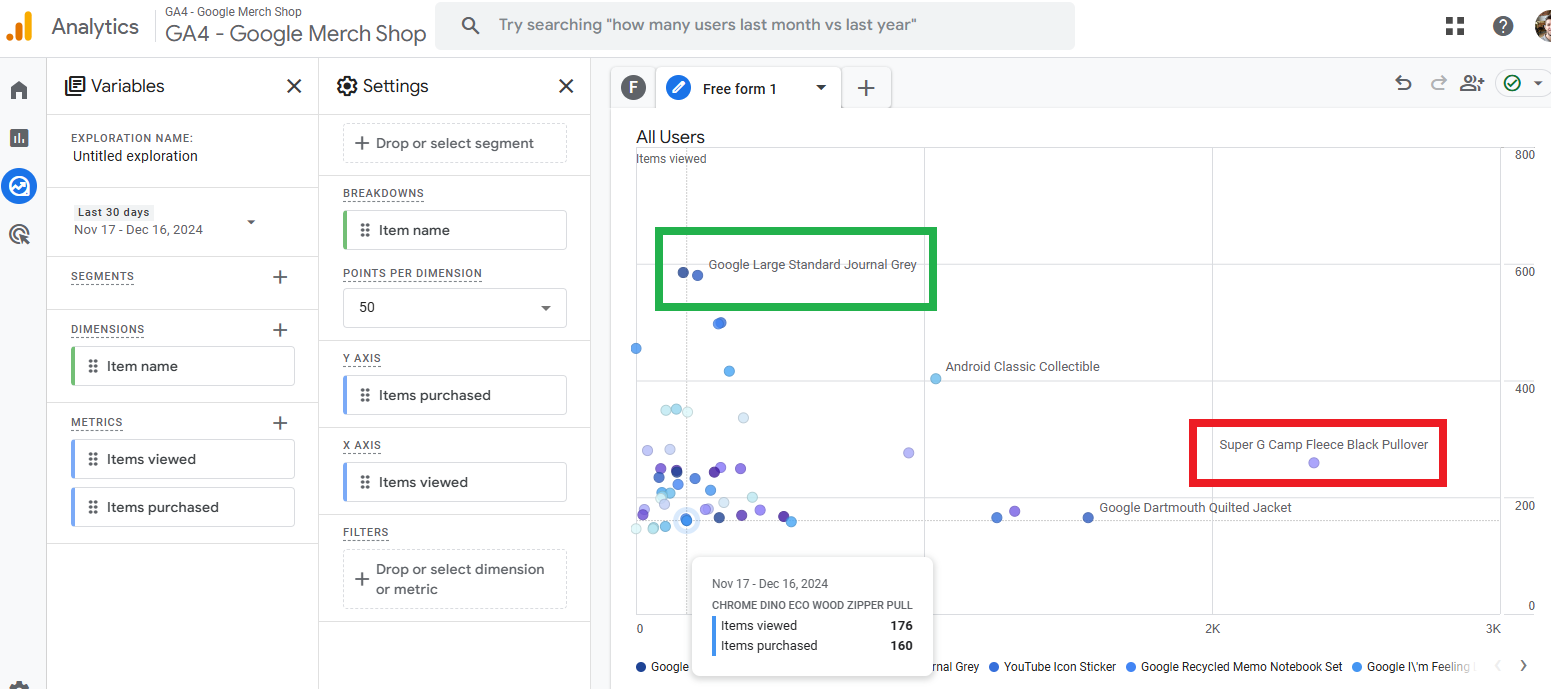1551x689 pixels.
Task: Open the date range dropdown
Action: (251, 222)
